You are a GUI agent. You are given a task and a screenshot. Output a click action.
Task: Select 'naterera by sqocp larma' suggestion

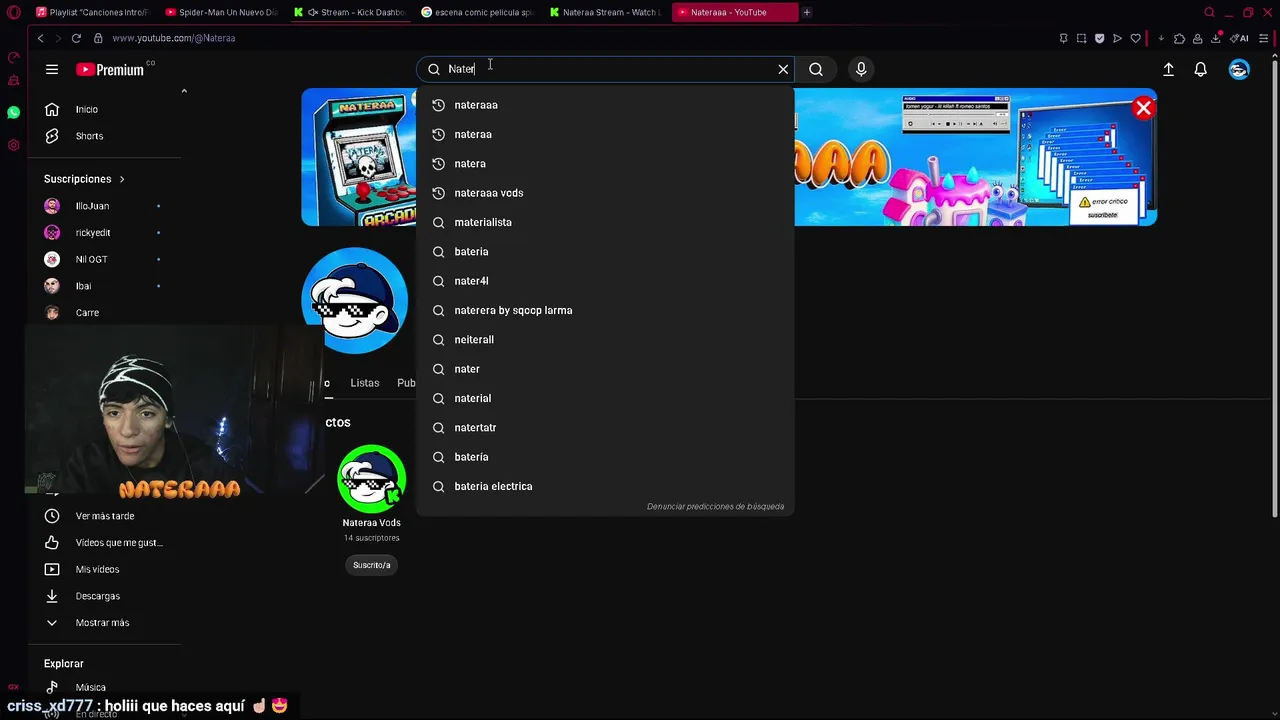(x=605, y=310)
